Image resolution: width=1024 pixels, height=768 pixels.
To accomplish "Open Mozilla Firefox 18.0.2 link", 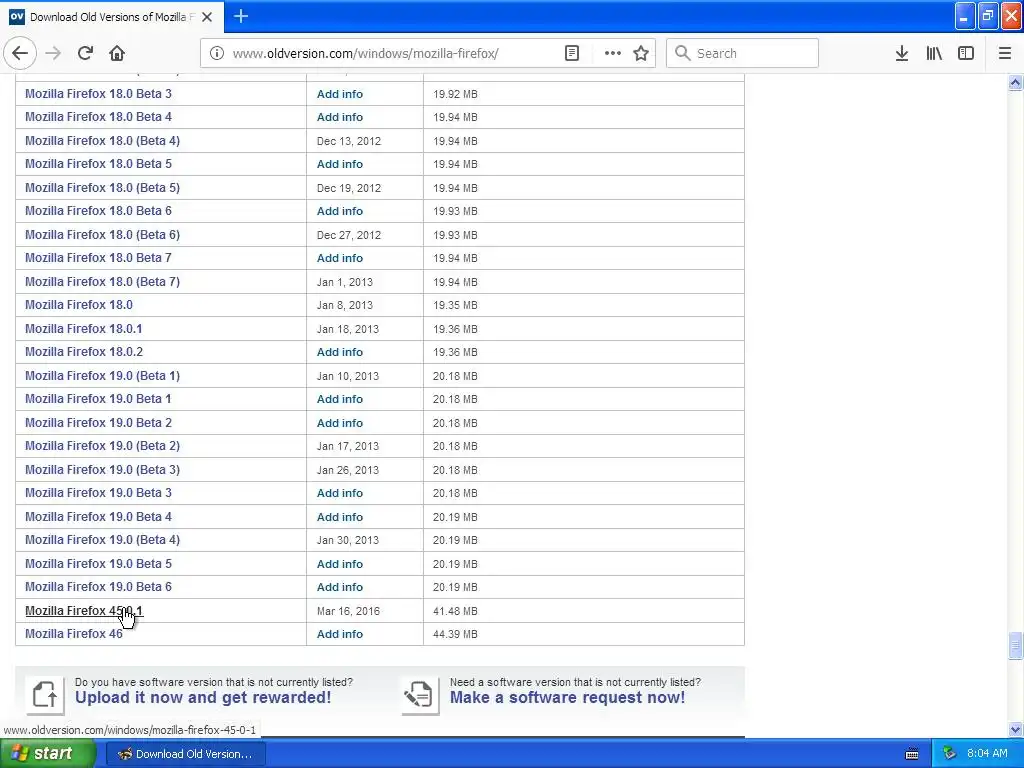I will 84,351.
